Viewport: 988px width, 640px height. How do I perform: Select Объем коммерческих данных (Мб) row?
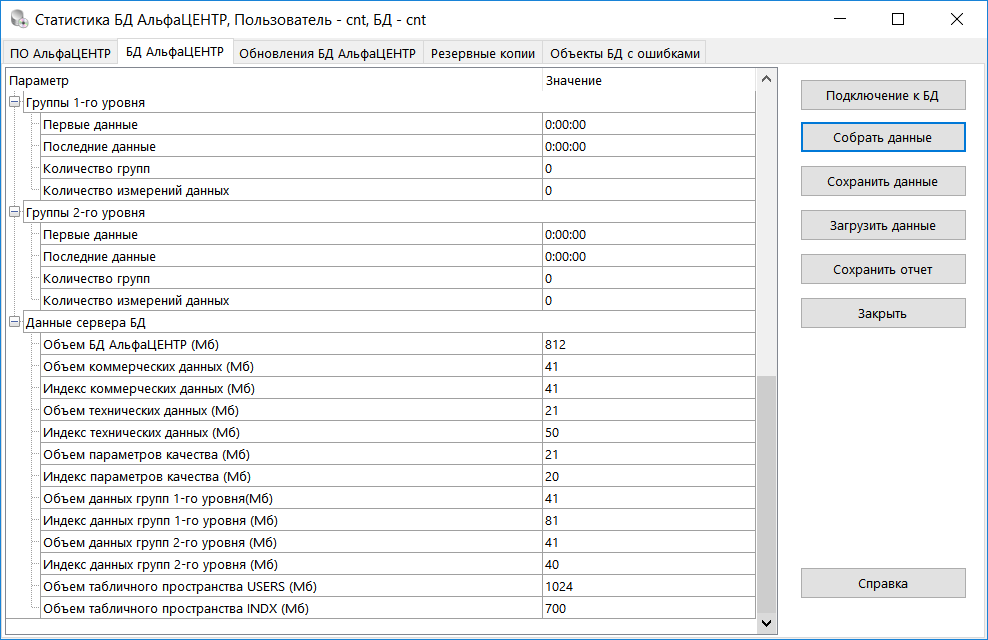point(398,367)
